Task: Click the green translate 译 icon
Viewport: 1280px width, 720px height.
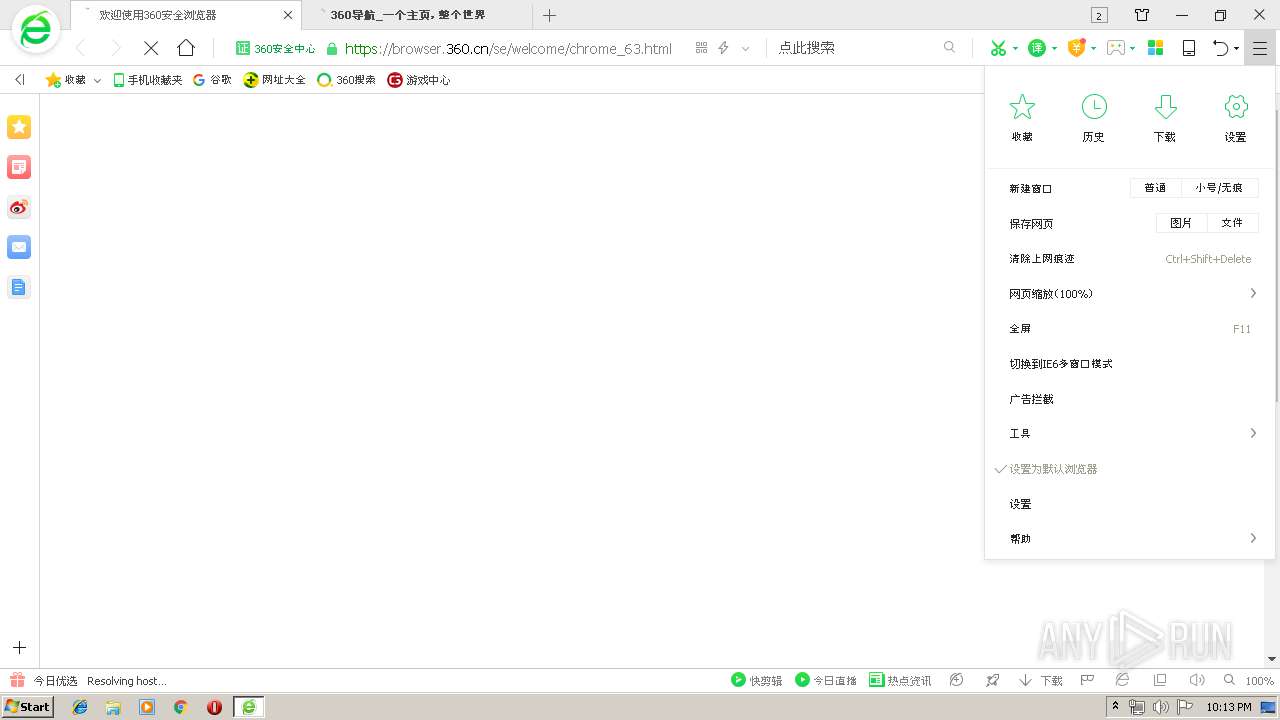Action: point(1037,48)
